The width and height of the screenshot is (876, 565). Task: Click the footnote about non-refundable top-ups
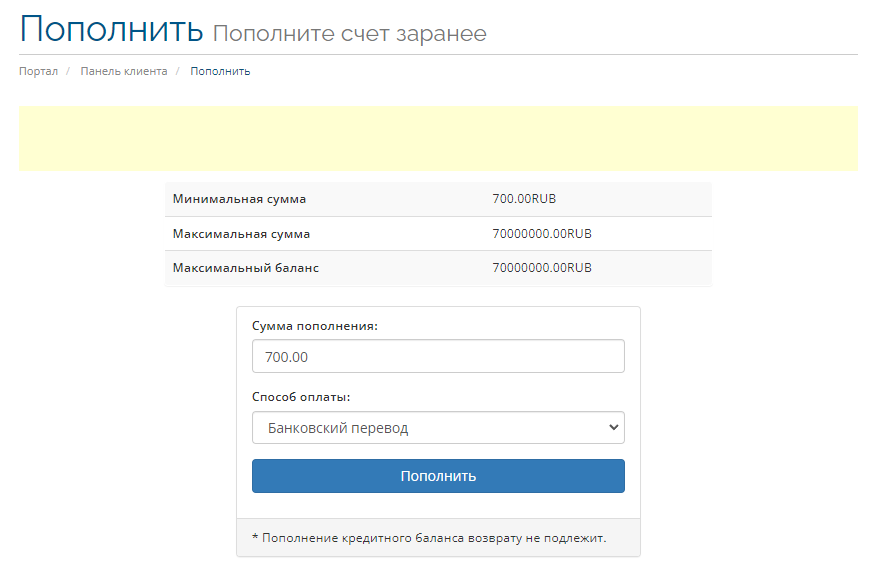[429, 538]
